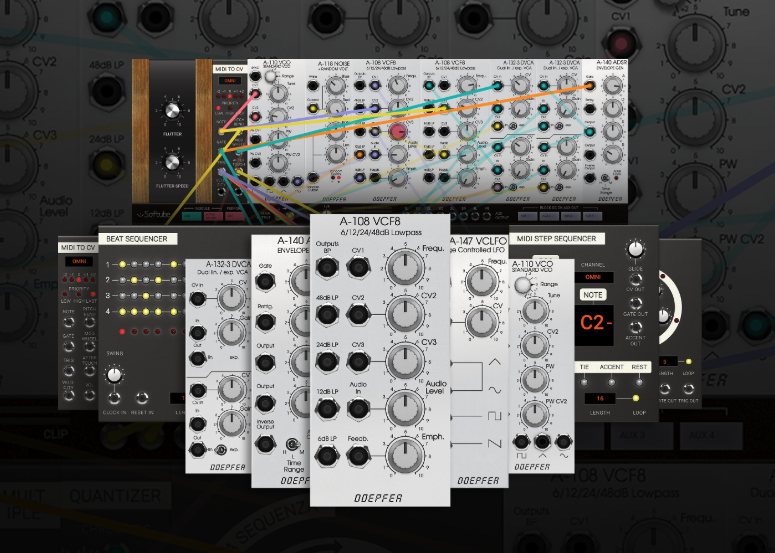This screenshot has height=553, width=775.
Task: Click Gate jack on front A-140 envelope module
Action: (265, 282)
